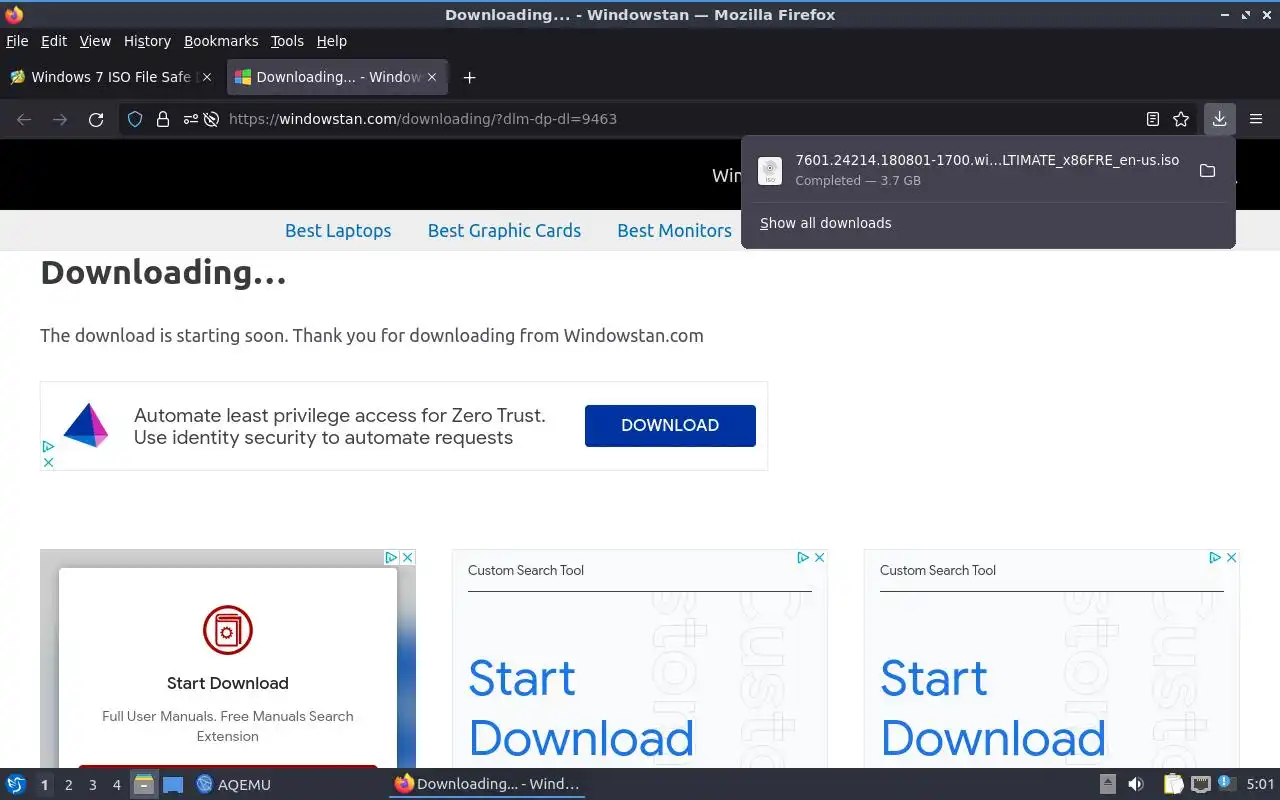The width and height of the screenshot is (1280, 800).
Task: Click AdChoices icon on rightmost Custom Search ad
Action: 1215,557
